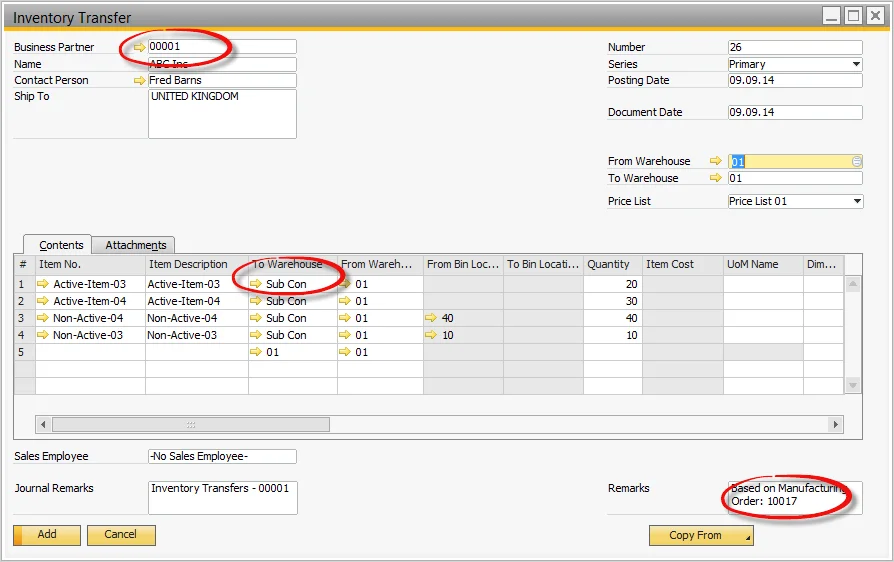Click the Document Date field

click(x=795, y=112)
